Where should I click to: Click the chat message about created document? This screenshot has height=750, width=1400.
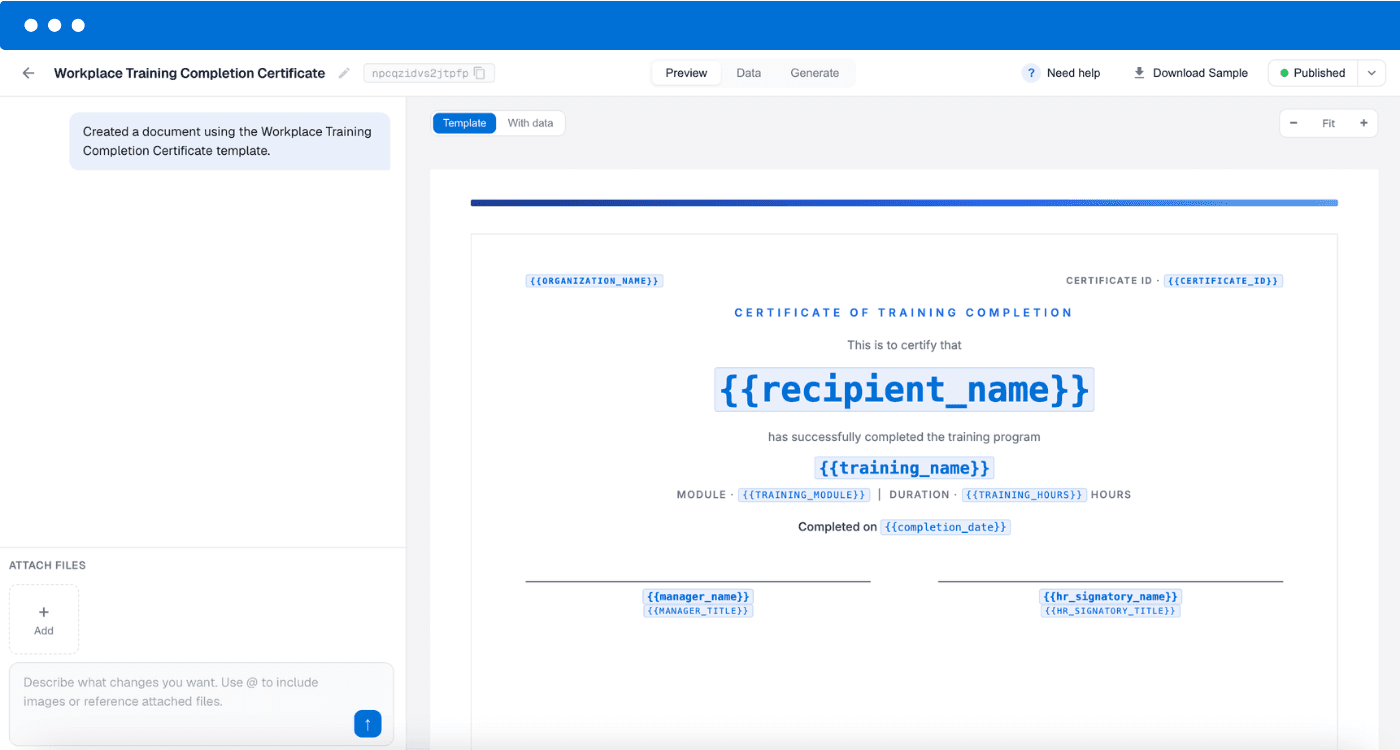tap(229, 141)
